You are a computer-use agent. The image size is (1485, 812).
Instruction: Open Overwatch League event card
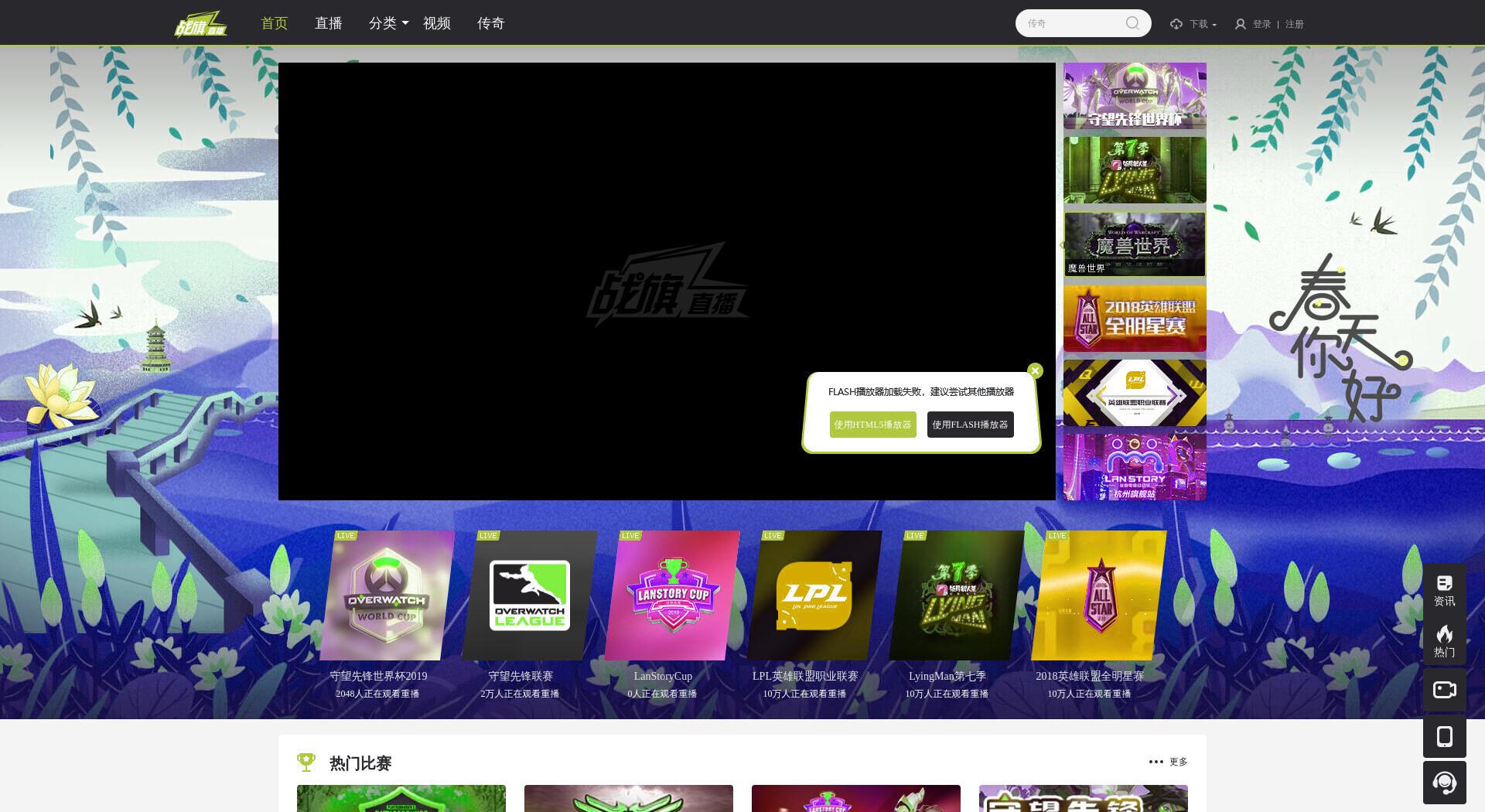click(x=529, y=595)
